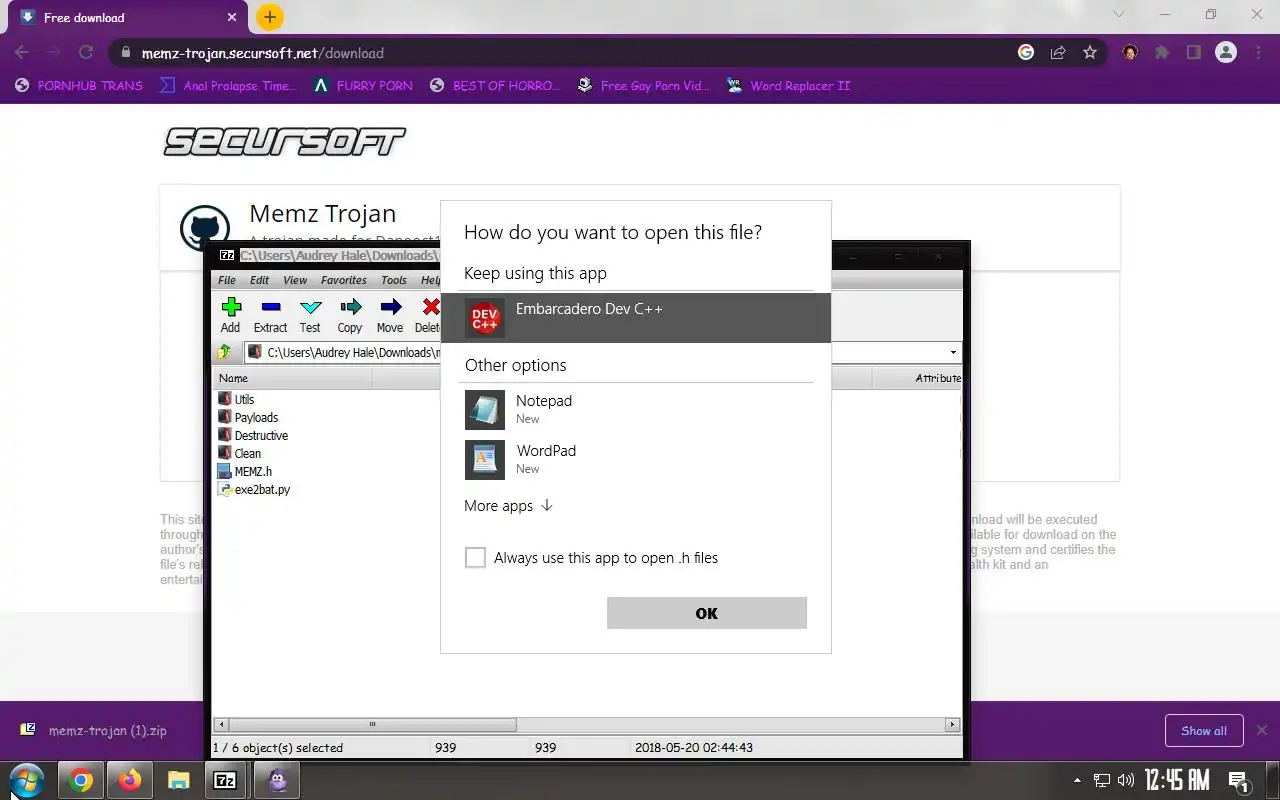Click the 7-Zip Add toolbar icon

tap(231, 308)
